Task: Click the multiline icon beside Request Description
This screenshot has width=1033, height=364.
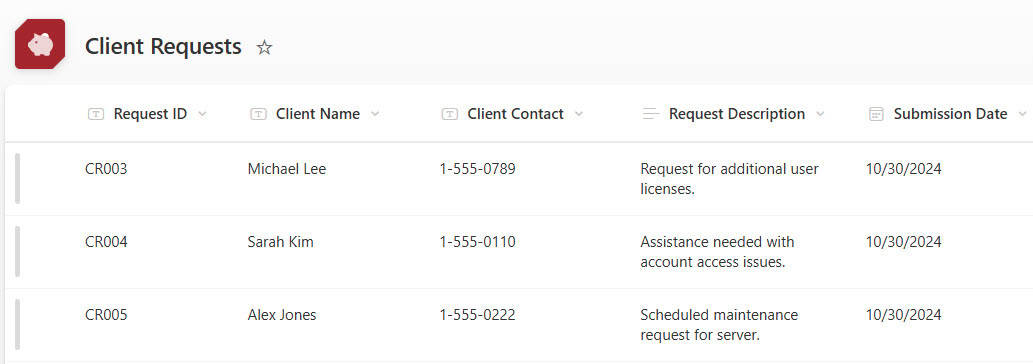Action: (651, 115)
